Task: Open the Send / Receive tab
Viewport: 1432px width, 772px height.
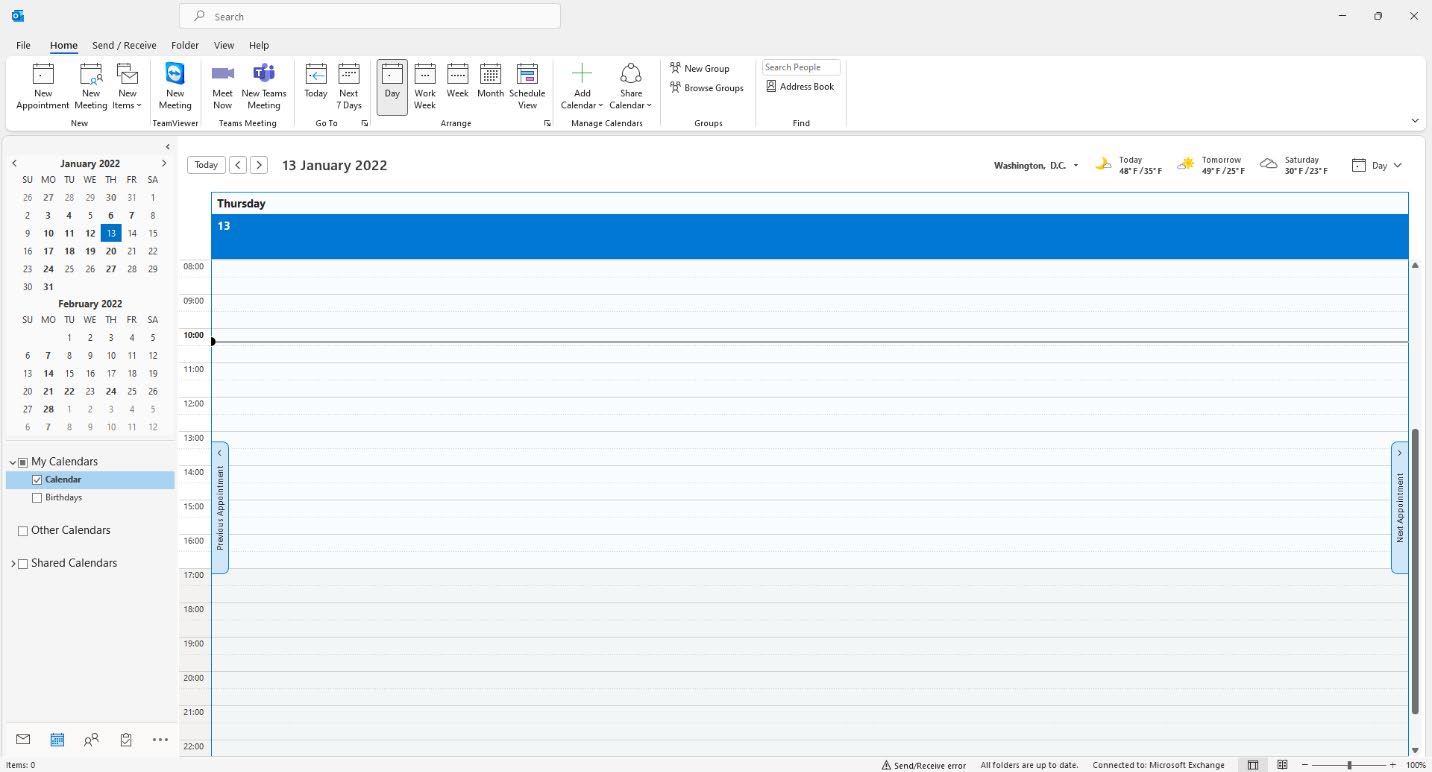Action: pyautogui.click(x=124, y=45)
